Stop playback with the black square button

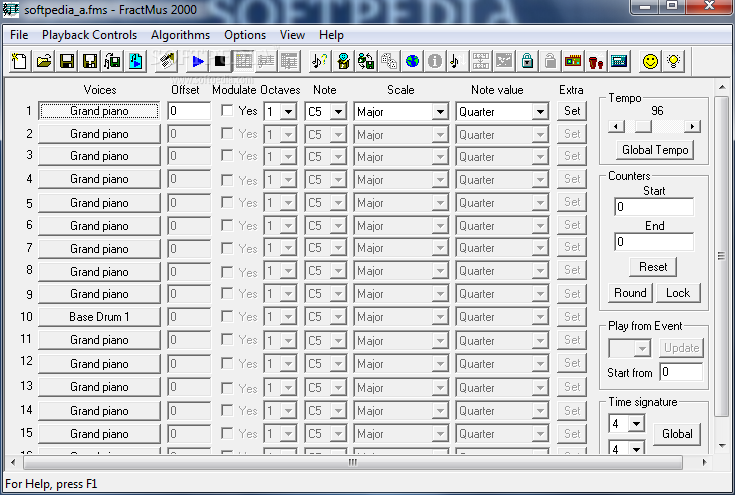[220, 61]
